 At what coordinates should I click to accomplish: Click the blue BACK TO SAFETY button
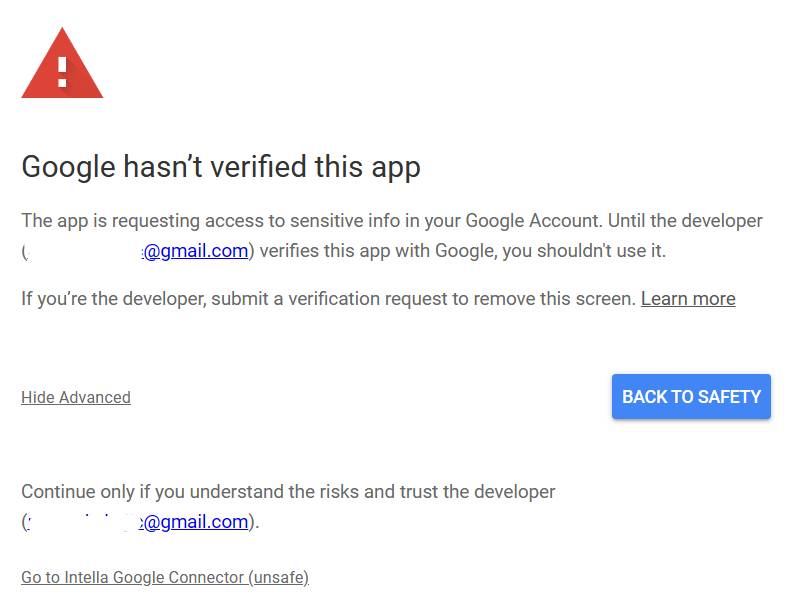[691, 396]
